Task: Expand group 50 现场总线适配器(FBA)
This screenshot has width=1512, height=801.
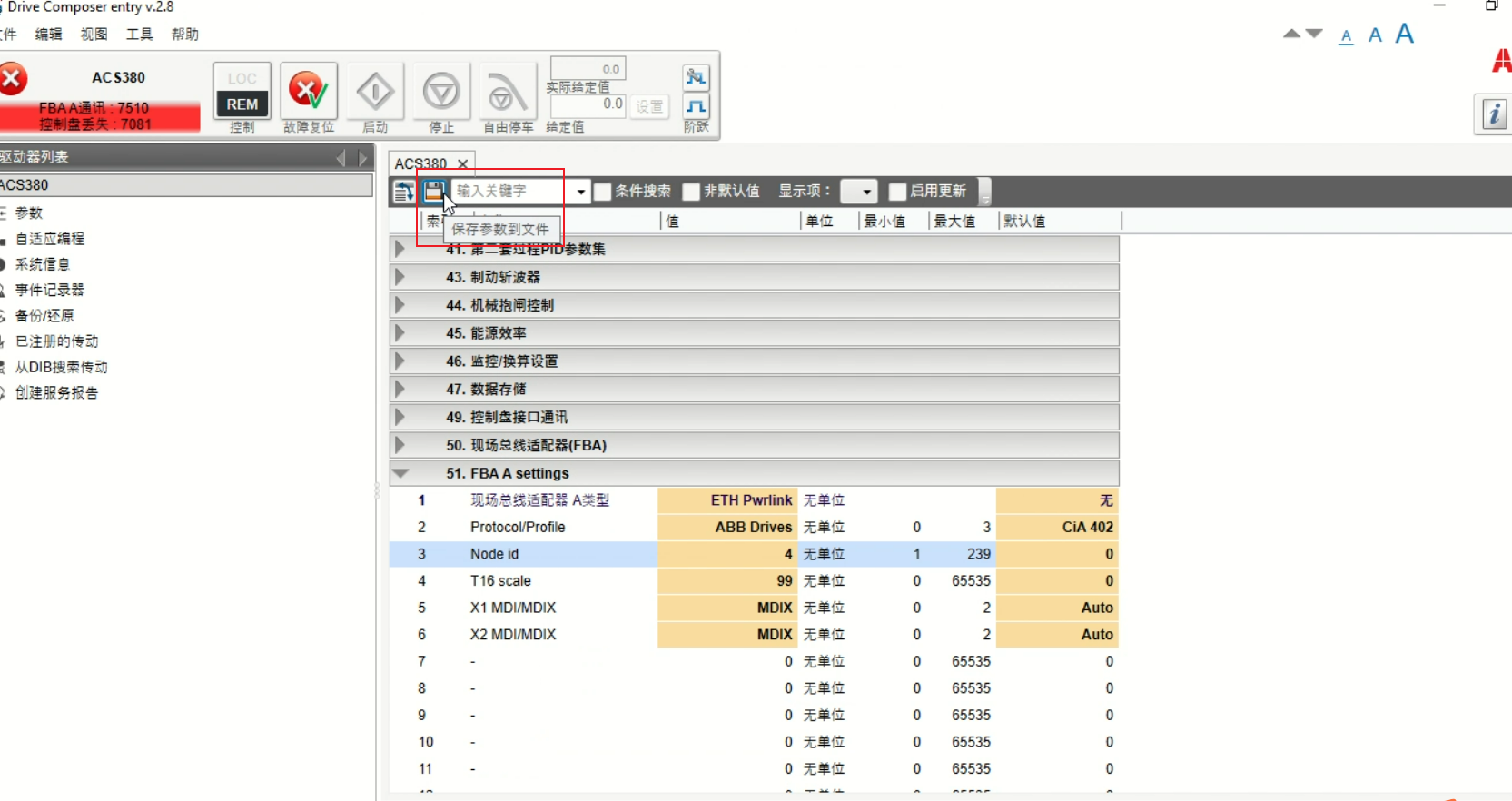Action: [x=400, y=445]
